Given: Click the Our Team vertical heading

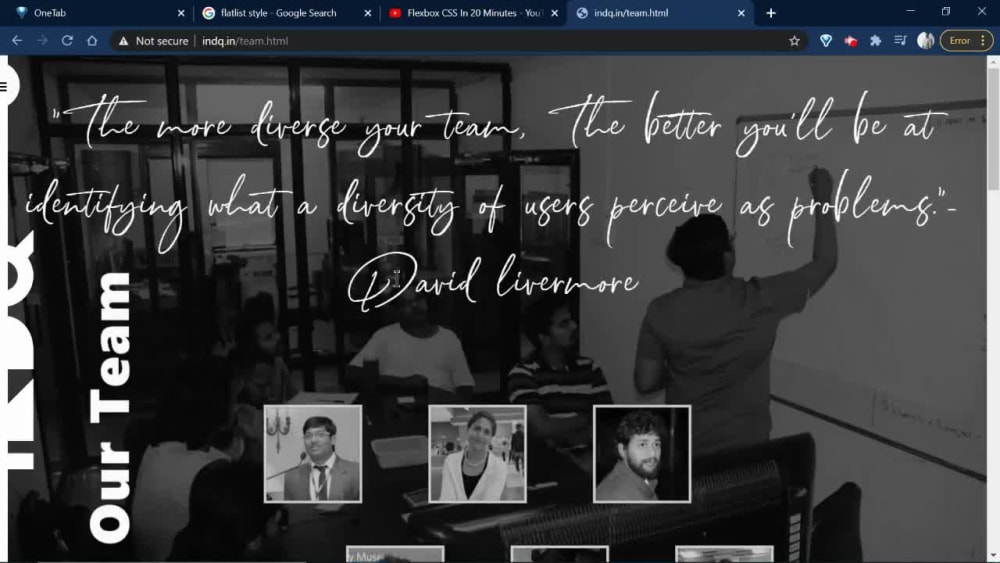Looking at the screenshot, I should pos(110,407).
